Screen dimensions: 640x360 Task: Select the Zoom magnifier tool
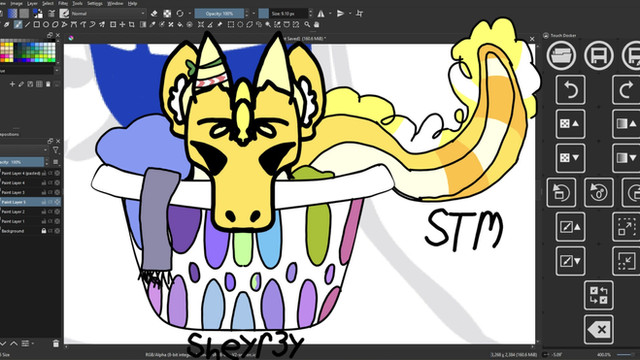click(x=307, y=25)
